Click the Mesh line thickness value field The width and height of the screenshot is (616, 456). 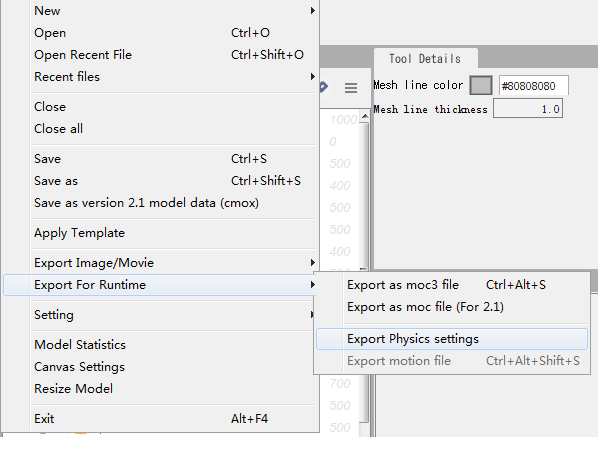pyautogui.click(x=528, y=109)
